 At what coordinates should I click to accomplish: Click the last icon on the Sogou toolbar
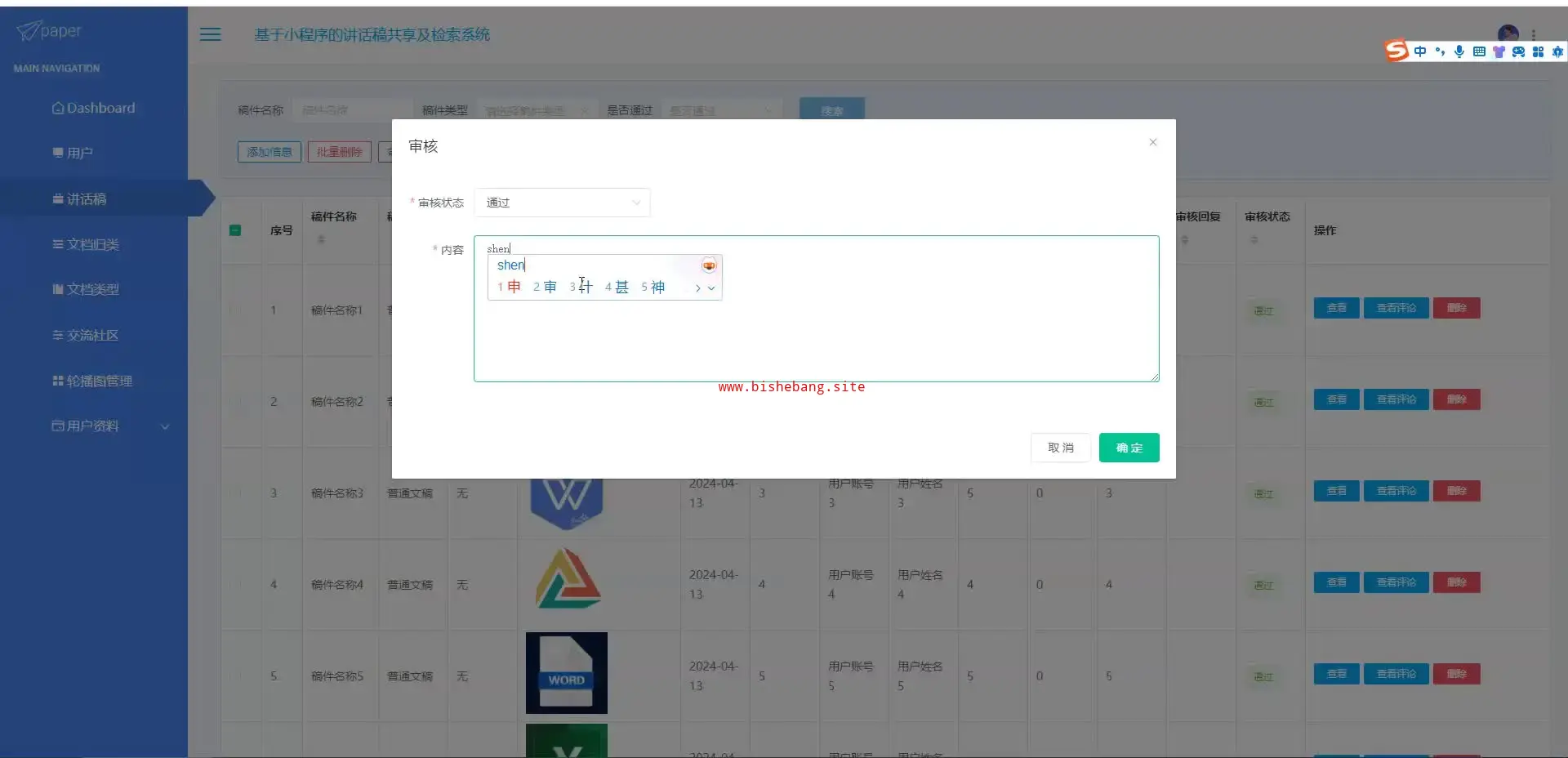click(x=1557, y=51)
